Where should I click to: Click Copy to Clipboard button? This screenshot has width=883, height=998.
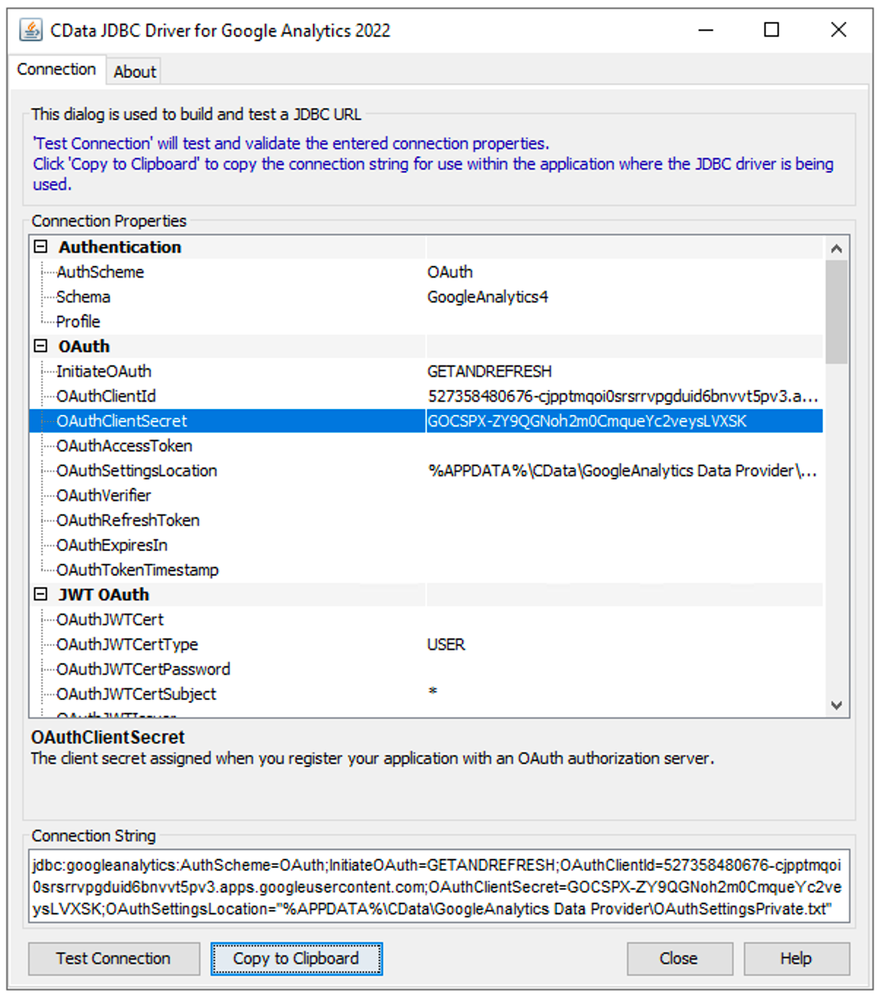click(x=296, y=958)
